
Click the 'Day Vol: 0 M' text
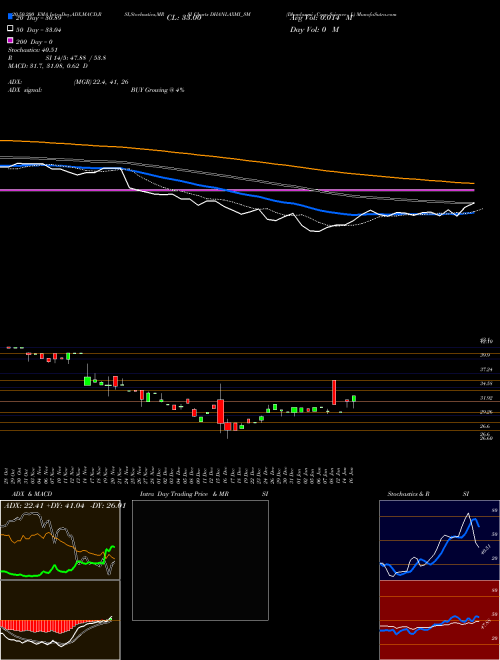[x=314, y=30]
